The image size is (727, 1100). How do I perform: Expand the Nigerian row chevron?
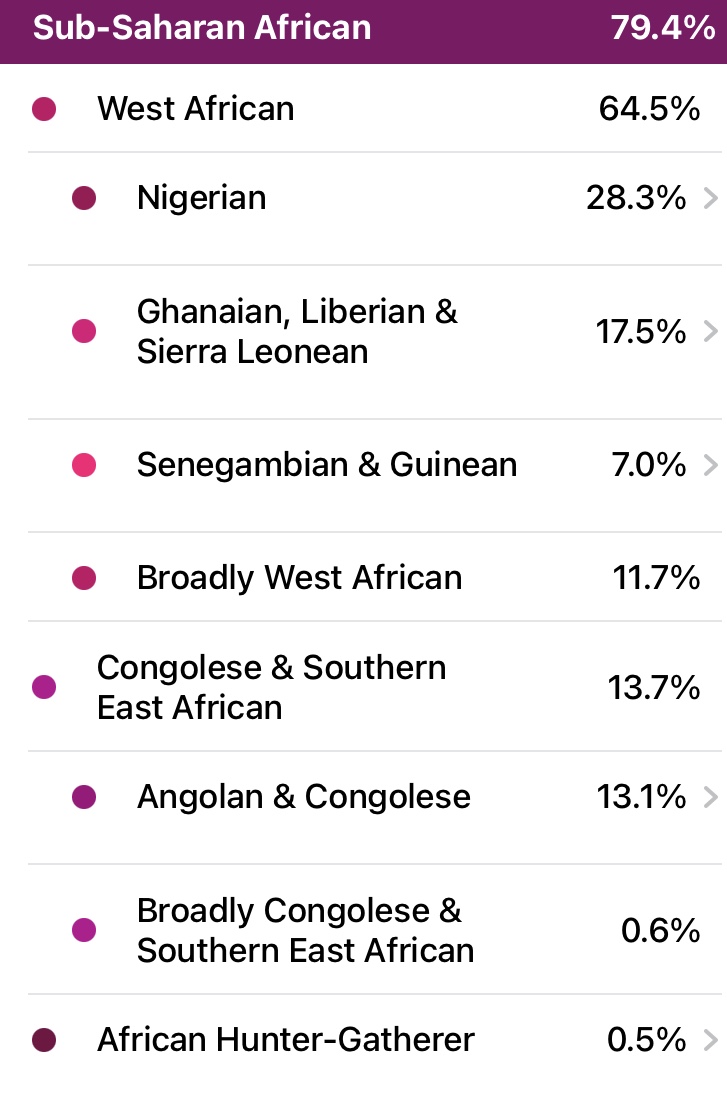(x=711, y=199)
